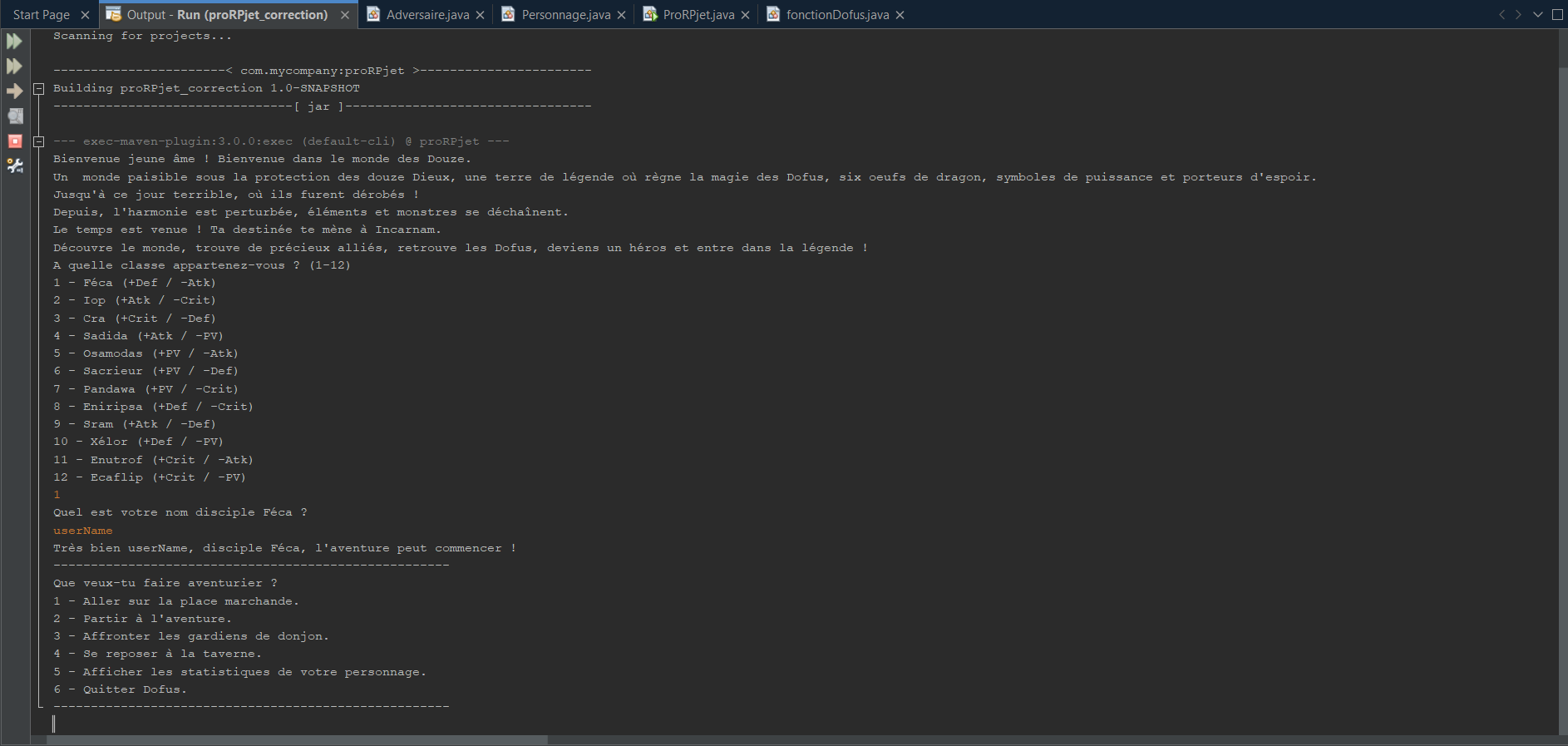Viewport: 1568px width, 746px height.
Task: Open the document list dropdown arrow
Action: 1537,15
